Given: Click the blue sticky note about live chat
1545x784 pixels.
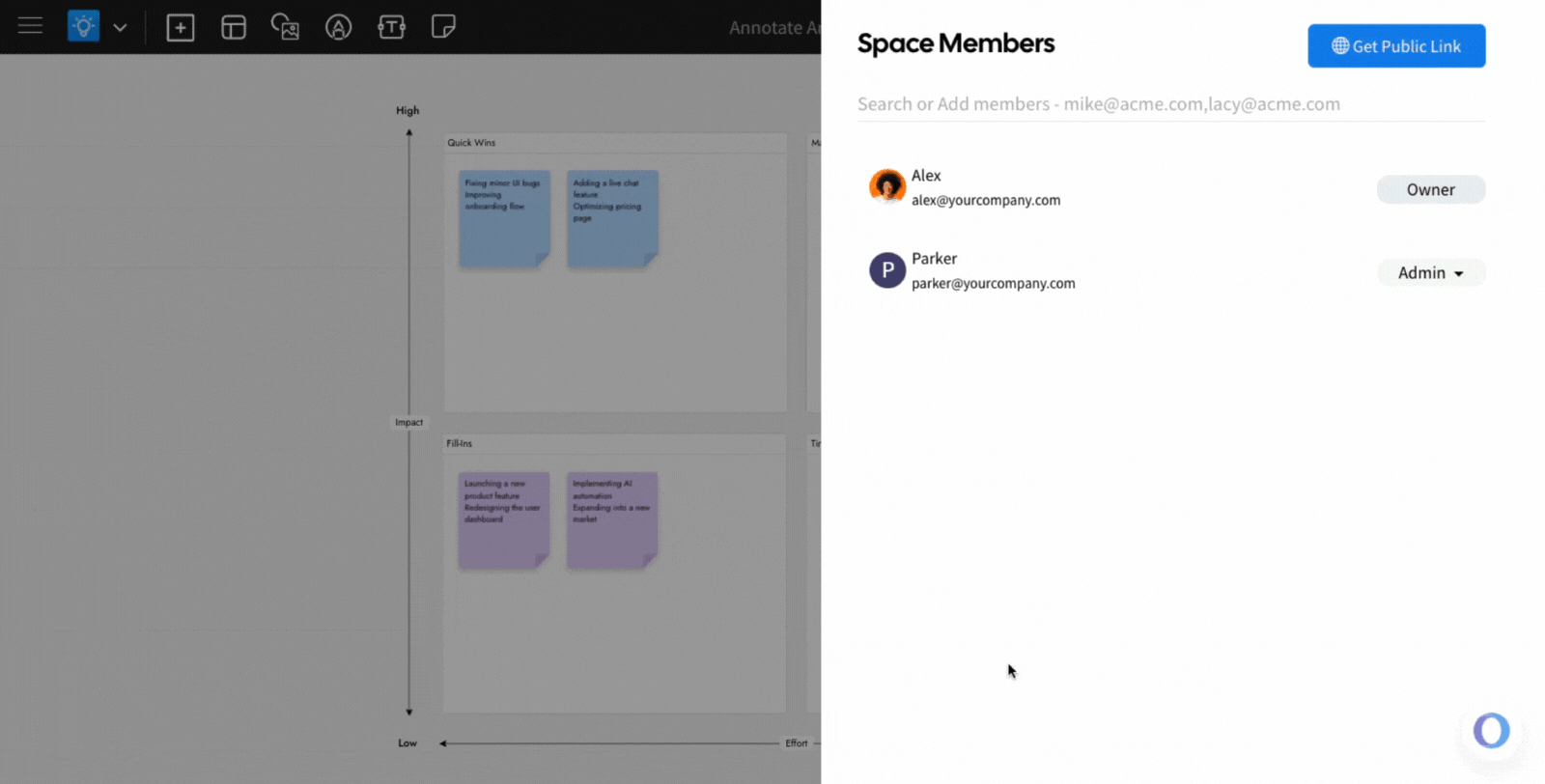Looking at the screenshot, I should [x=612, y=219].
